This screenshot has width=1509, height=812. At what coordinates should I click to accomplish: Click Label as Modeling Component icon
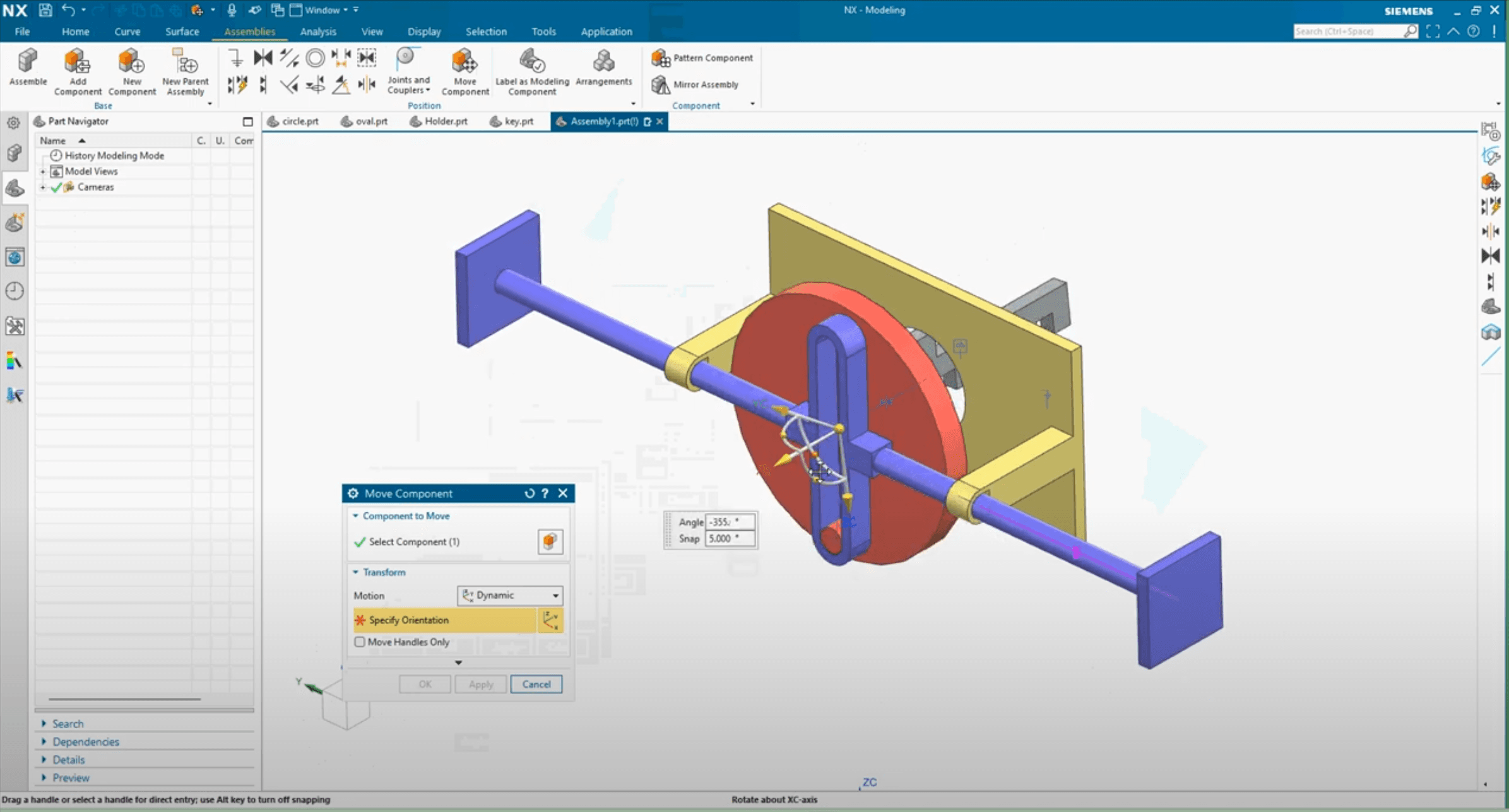(x=531, y=62)
